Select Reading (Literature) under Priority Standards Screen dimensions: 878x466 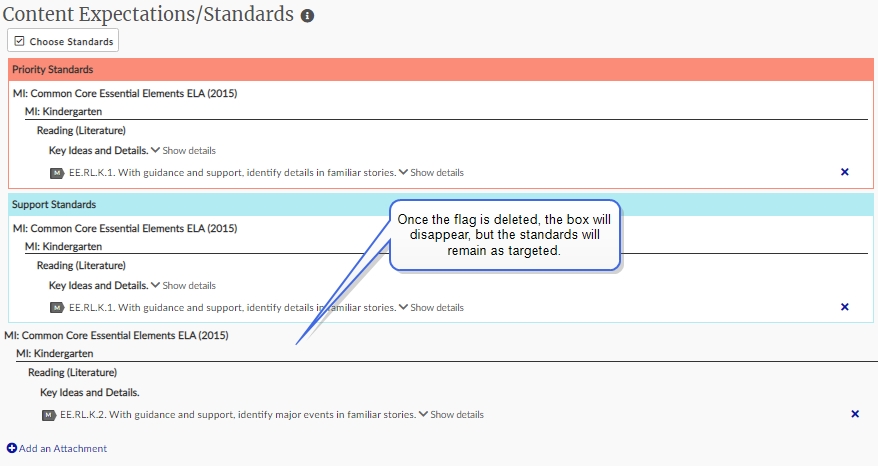click(x=81, y=131)
